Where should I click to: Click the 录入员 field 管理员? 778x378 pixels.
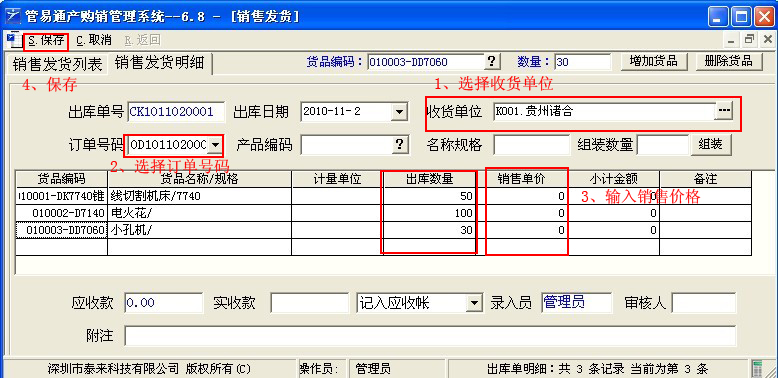click(x=577, y=302)
